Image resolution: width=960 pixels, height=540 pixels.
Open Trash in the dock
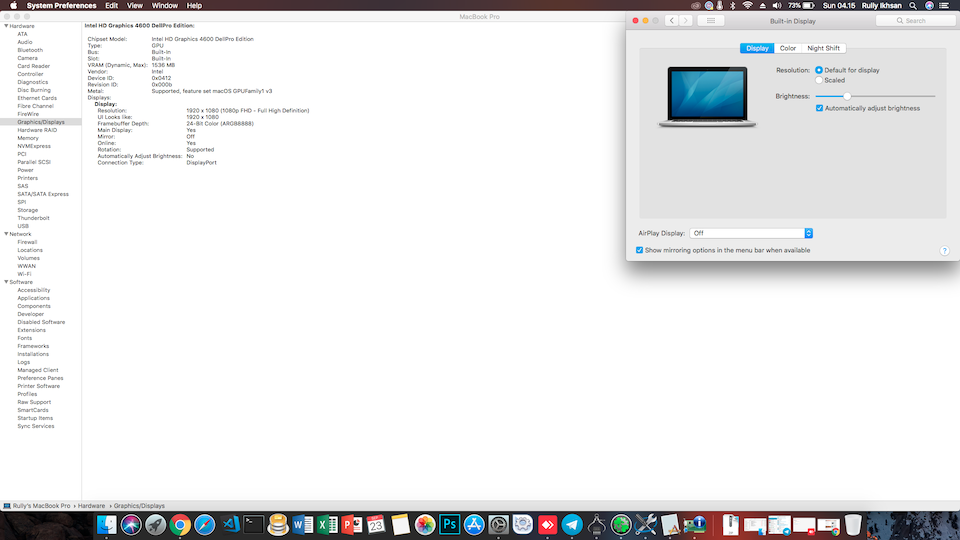pyautogui.click(x=853, y=525)
